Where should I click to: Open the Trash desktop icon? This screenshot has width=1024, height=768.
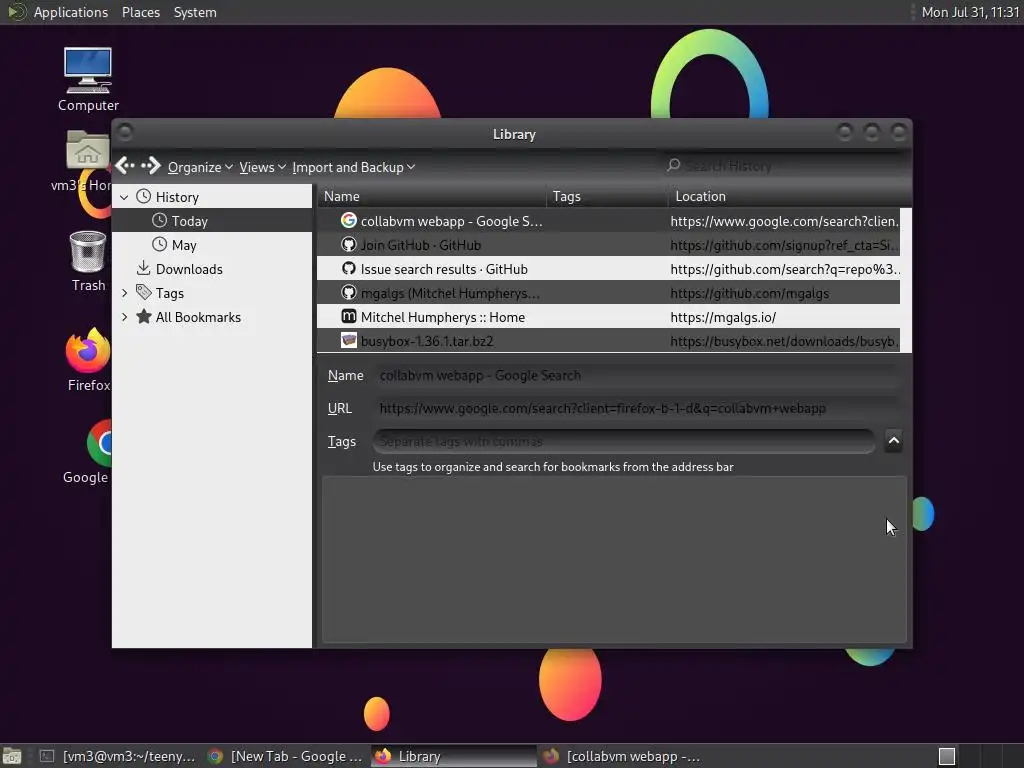coord(88,261)
